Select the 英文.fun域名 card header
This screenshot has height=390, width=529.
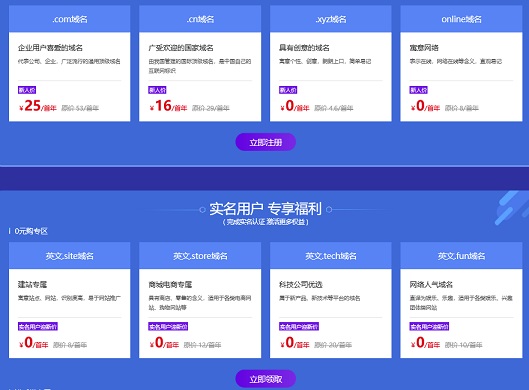click(461, 256)
